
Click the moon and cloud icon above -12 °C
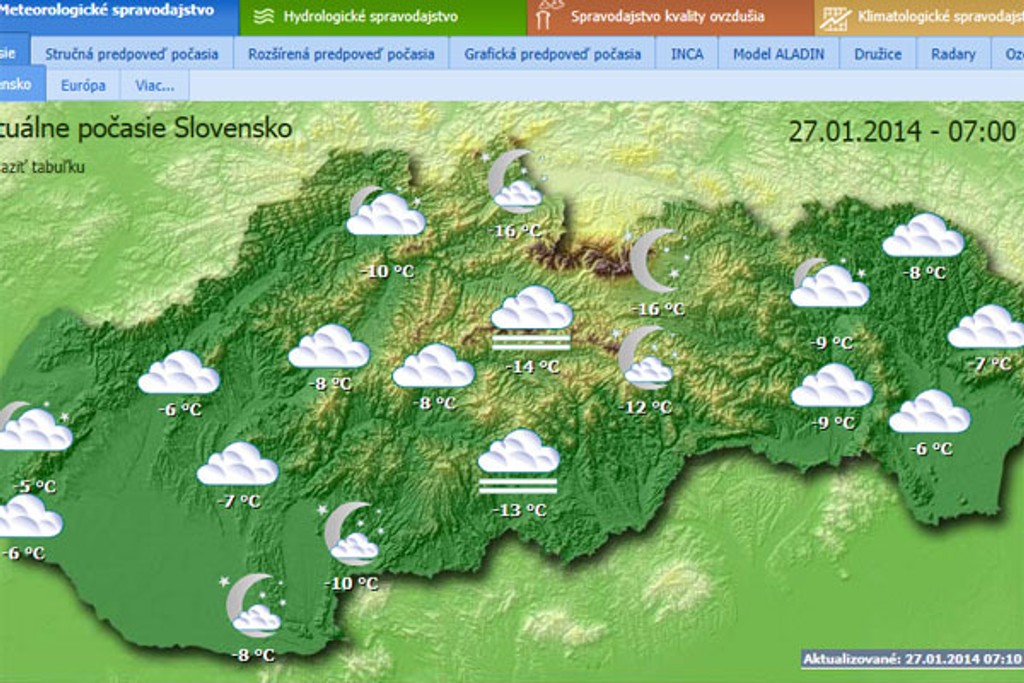(643, 359)
